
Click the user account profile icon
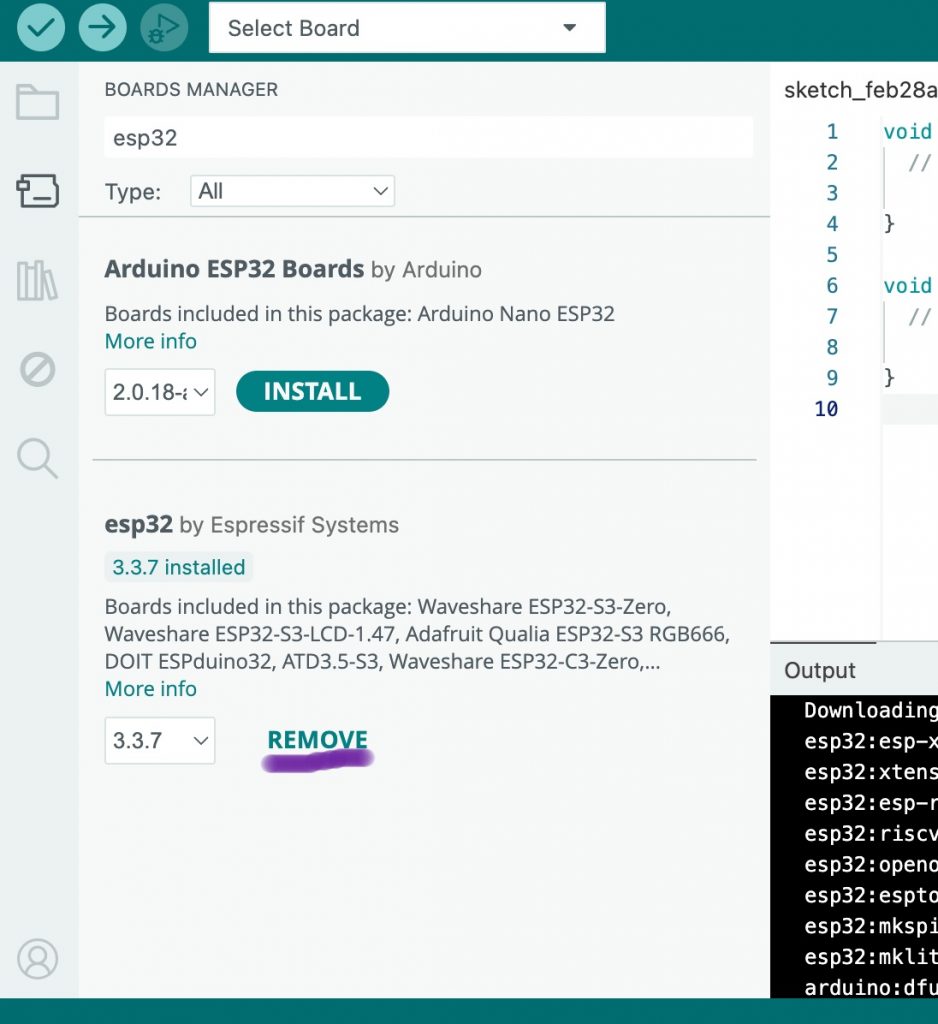click(38, 958)
